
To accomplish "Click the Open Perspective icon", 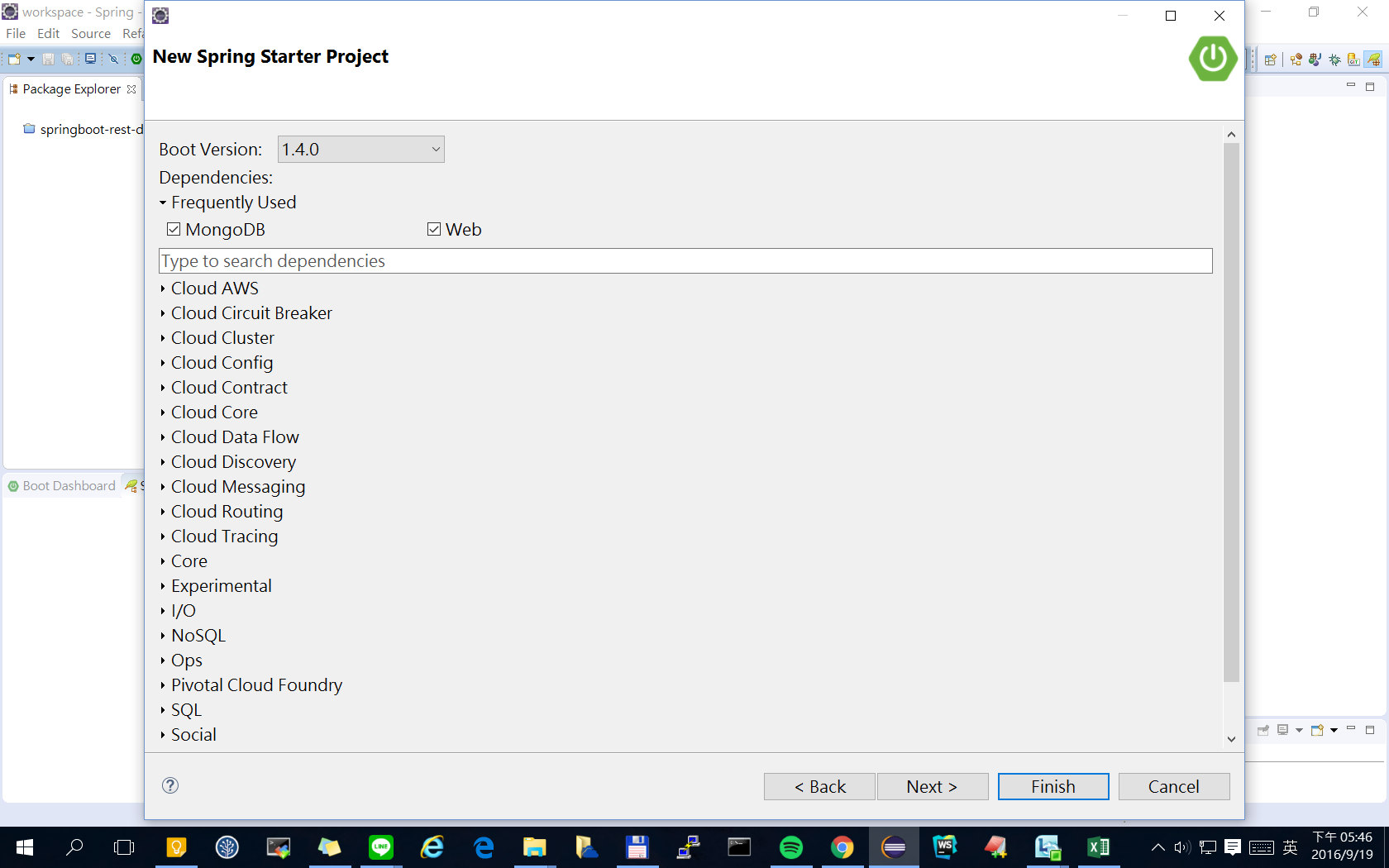I will [1271, 60].
